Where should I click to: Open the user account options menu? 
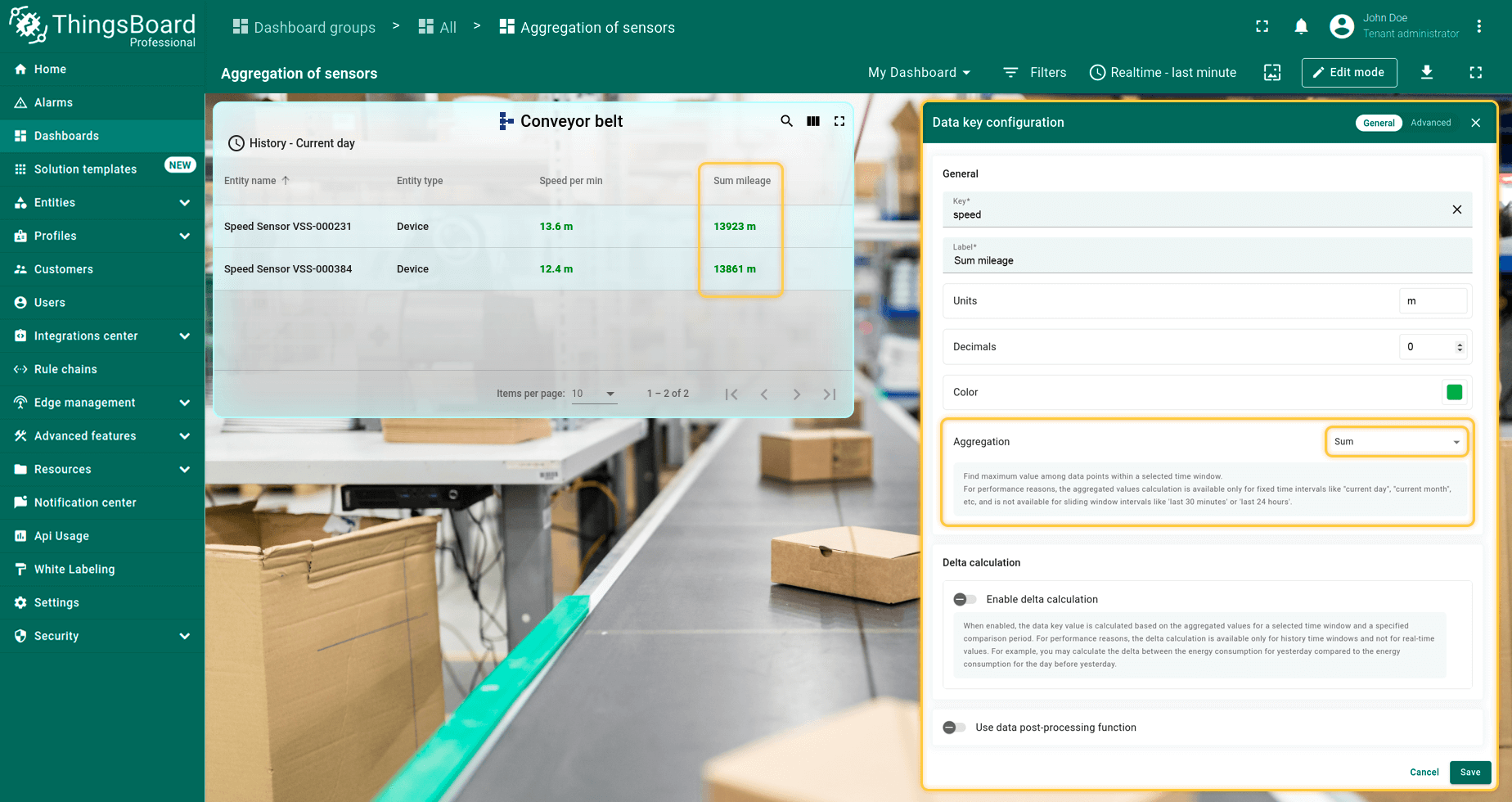[x=1479, y=26]
